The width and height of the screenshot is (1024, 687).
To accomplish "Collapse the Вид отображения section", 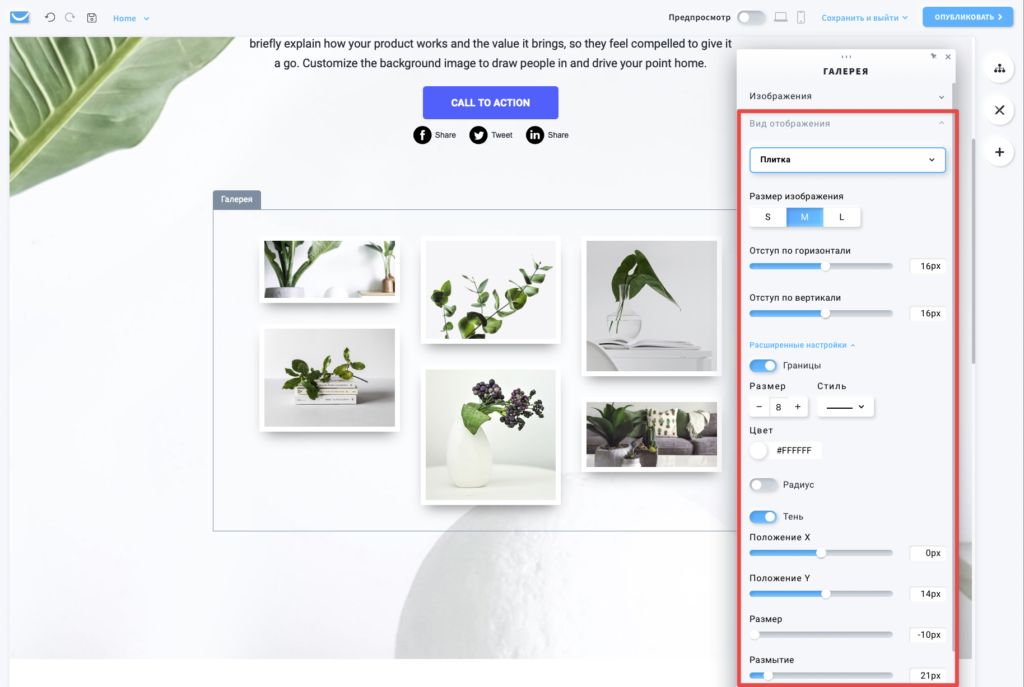I will [846, 123].
